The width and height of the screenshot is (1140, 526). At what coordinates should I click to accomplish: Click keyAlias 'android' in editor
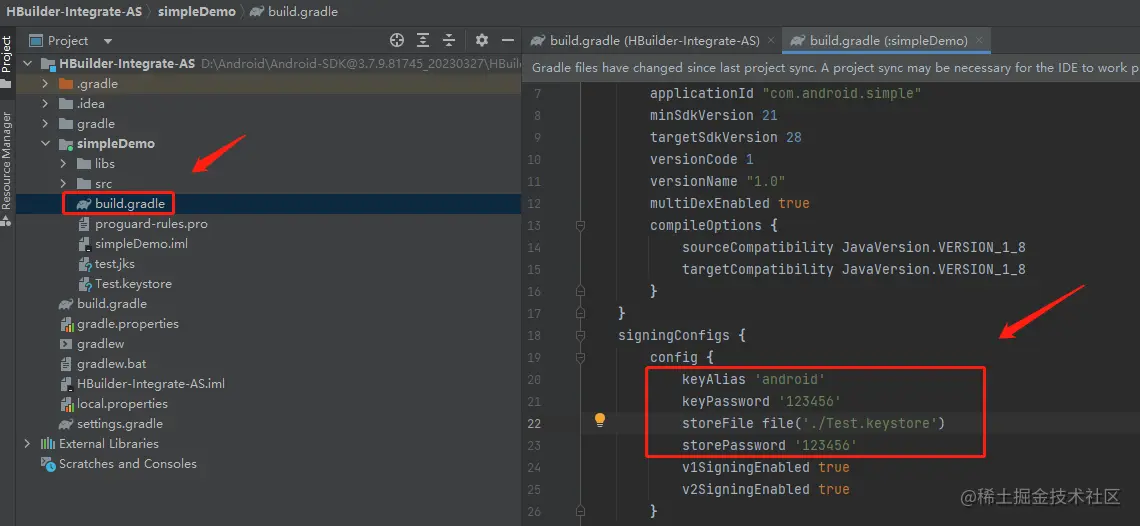click(x=753, y=379)
